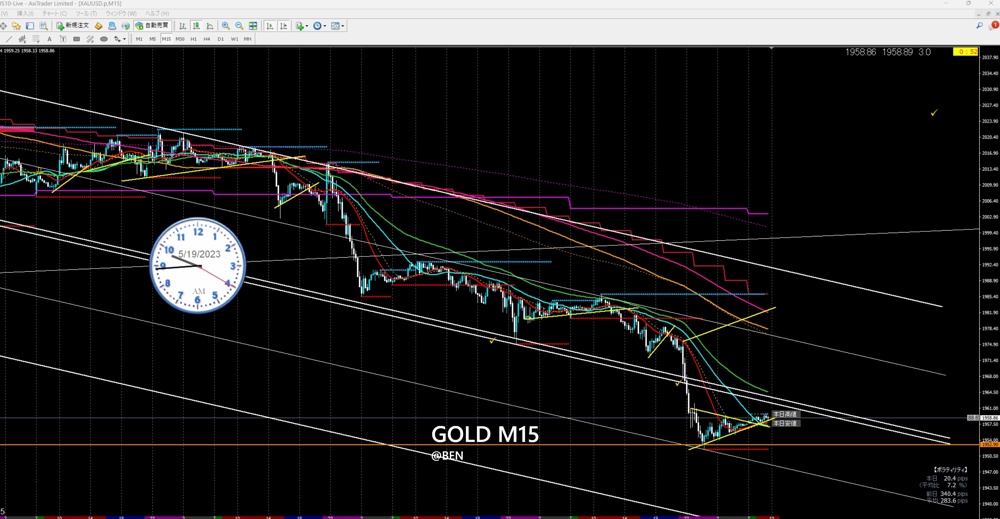Expand the templates dropdown
Viewport: 1000px width, 519px height.
(x=337, y=26)
